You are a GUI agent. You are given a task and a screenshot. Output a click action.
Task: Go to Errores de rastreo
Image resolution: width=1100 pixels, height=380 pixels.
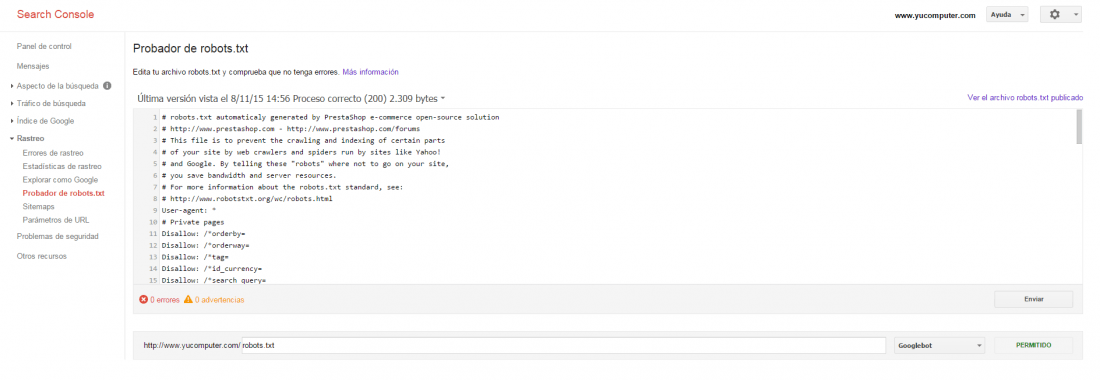[x=53, y=153]
